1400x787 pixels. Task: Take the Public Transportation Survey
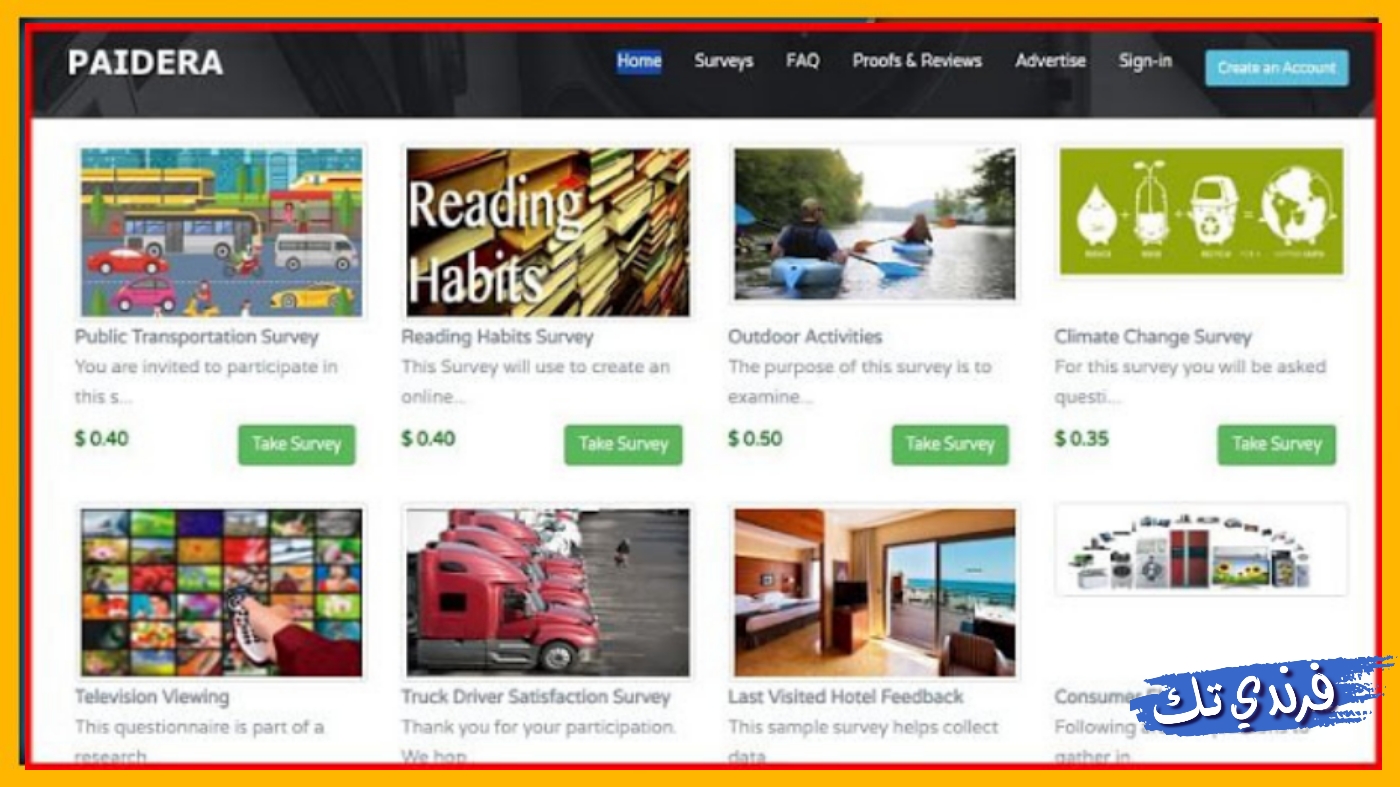click(296, 444)
